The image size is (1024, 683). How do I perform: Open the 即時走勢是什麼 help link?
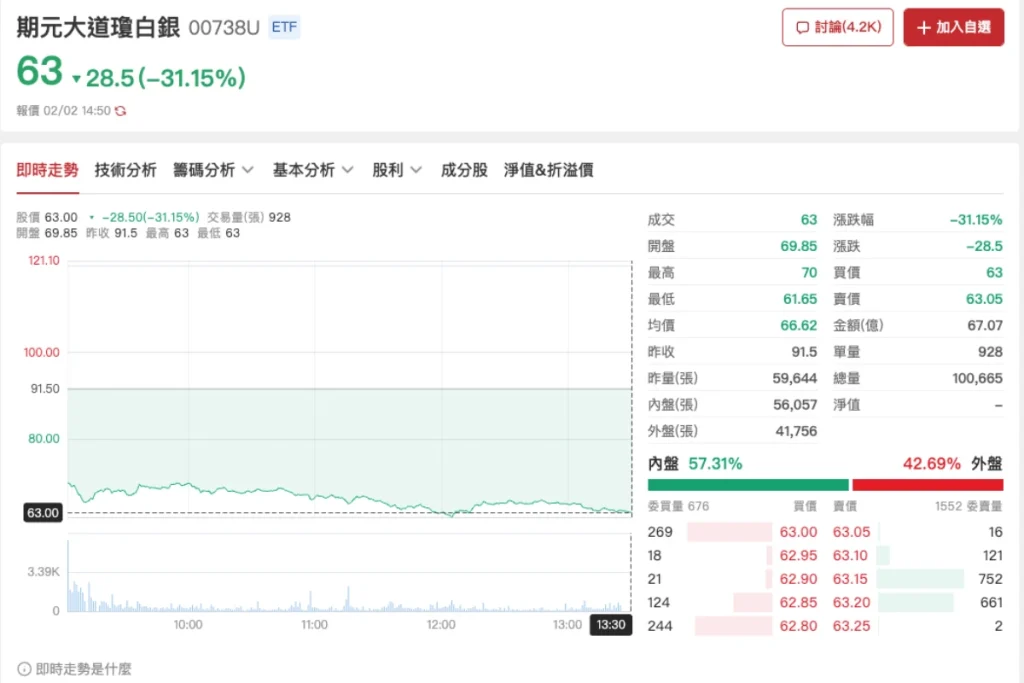(84, 669)
